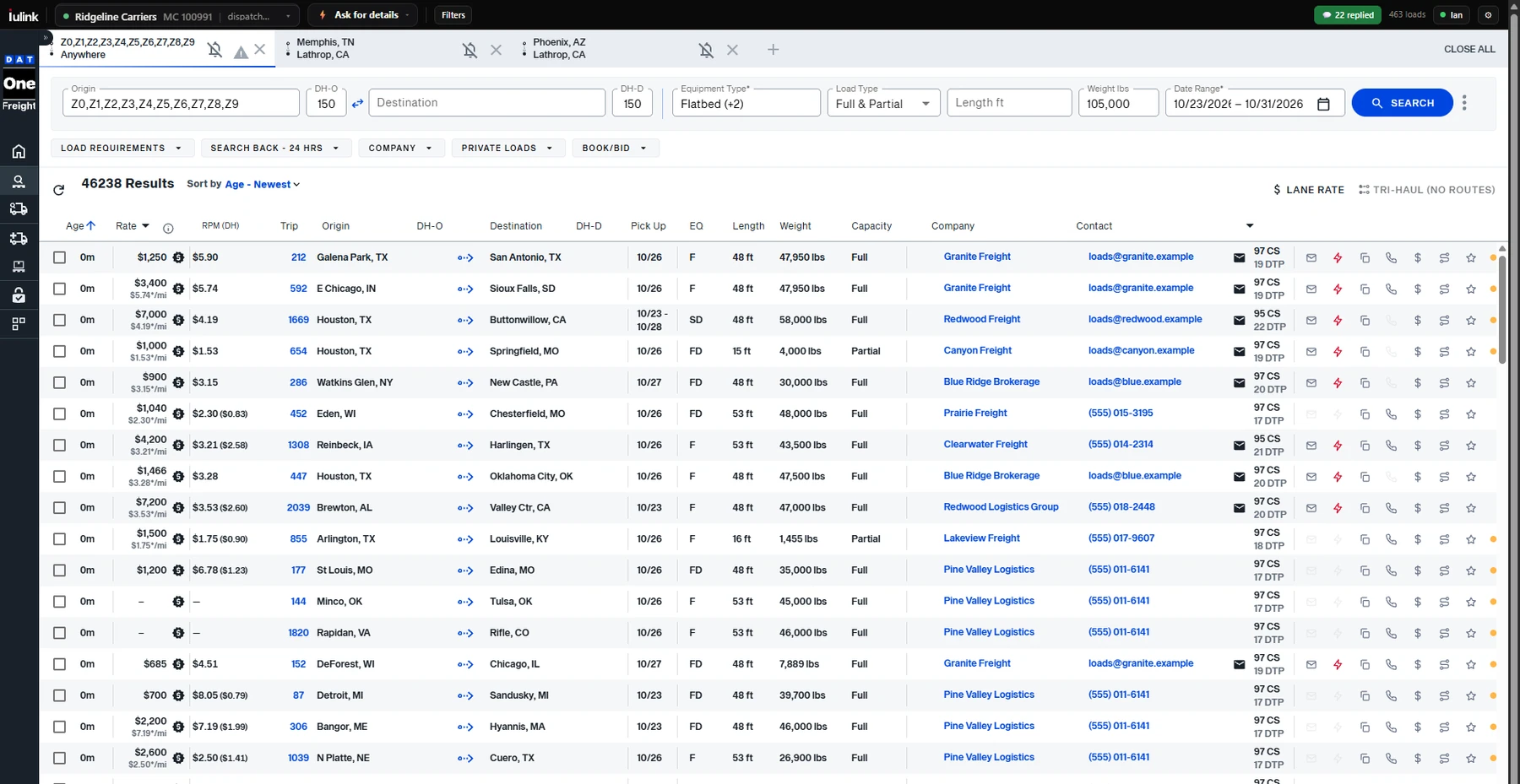Open the lock icon in left sidebar
The width and height of the screenshot is (1520, 784).
pyautogui.click(x=19, y=295)
